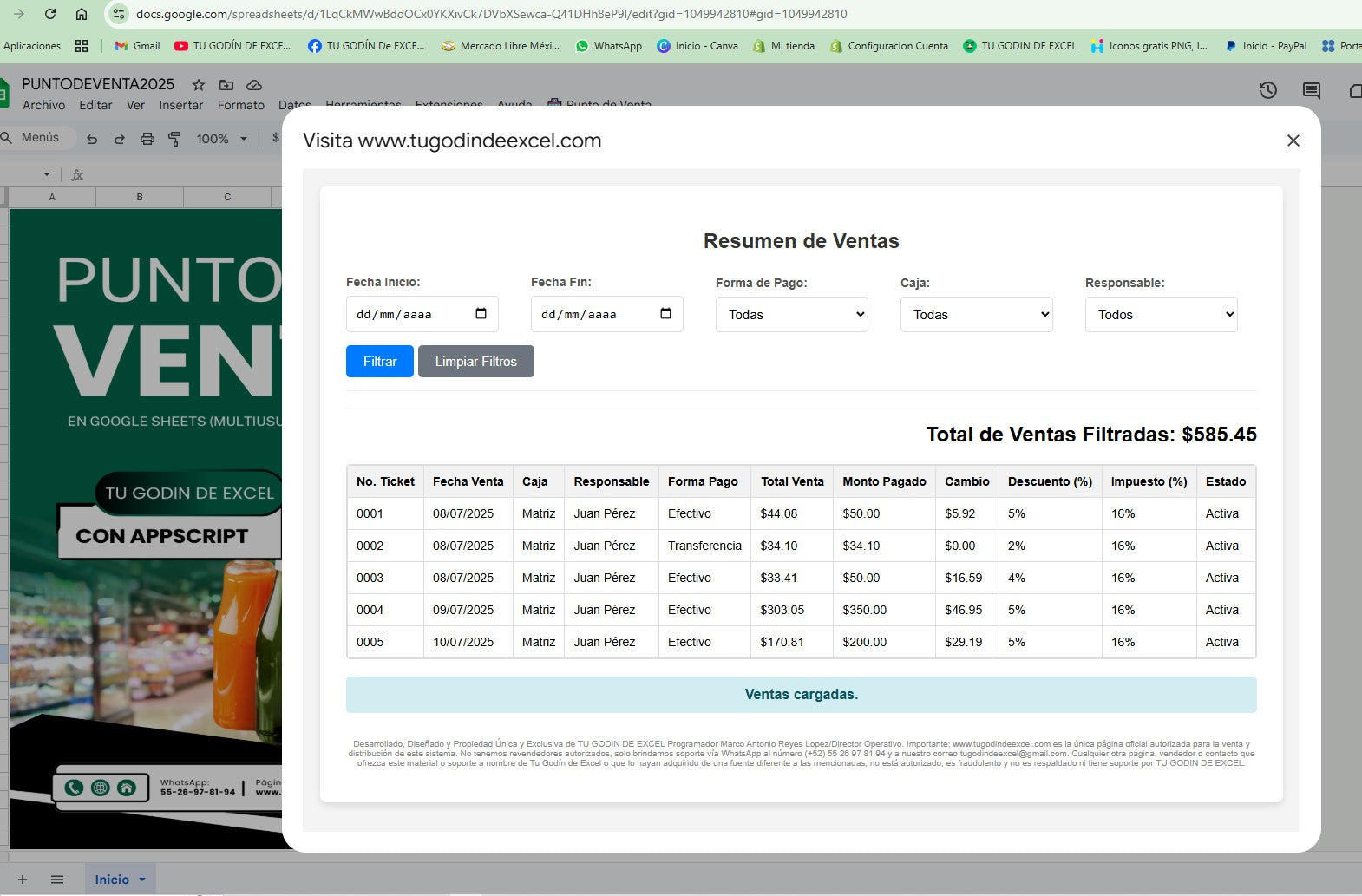Close the Resumen de Ventas dialog
Viewport: 1362px width, 896px height.
coord(1293,141)
